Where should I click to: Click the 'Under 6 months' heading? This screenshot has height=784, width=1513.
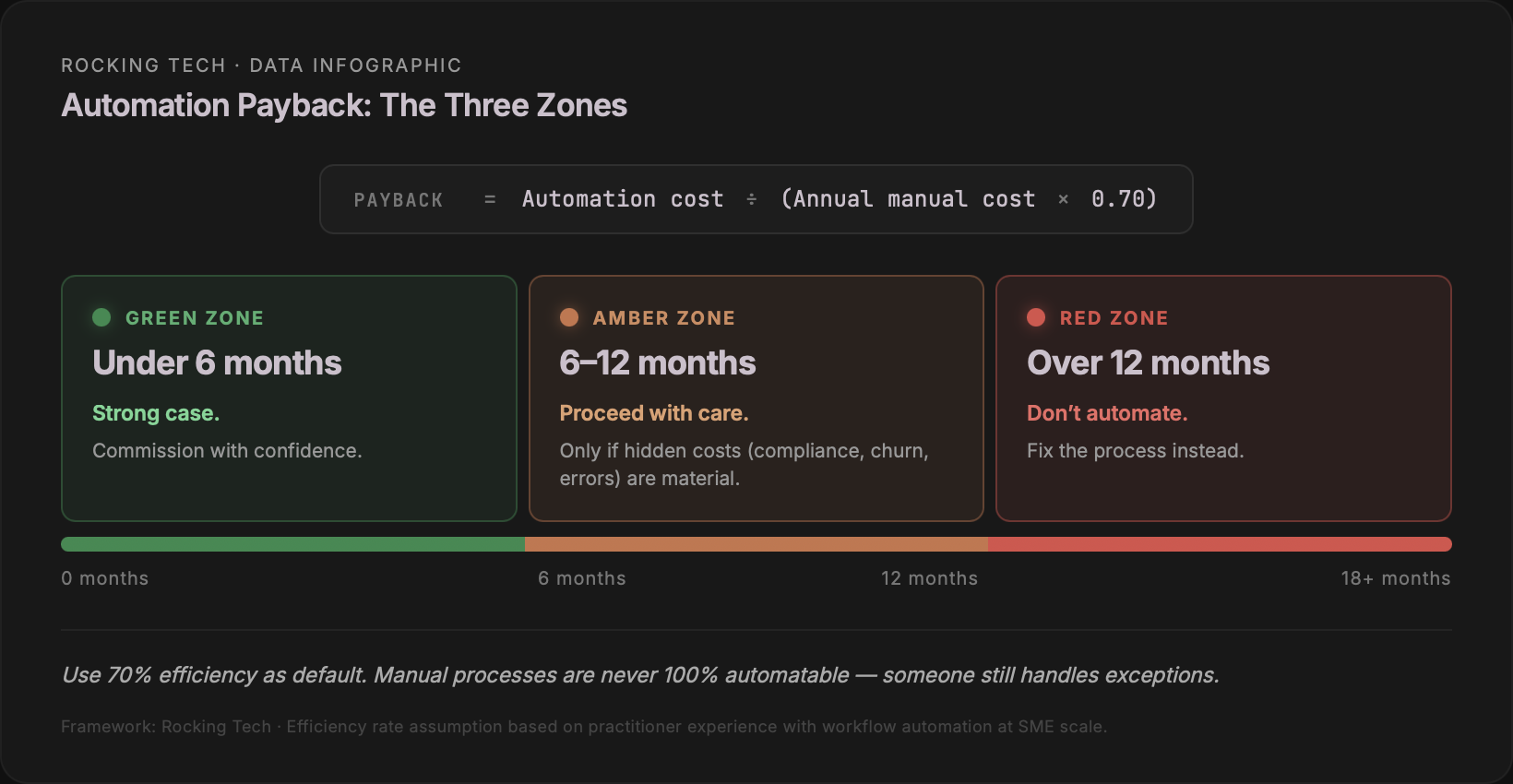coord(217,363)
